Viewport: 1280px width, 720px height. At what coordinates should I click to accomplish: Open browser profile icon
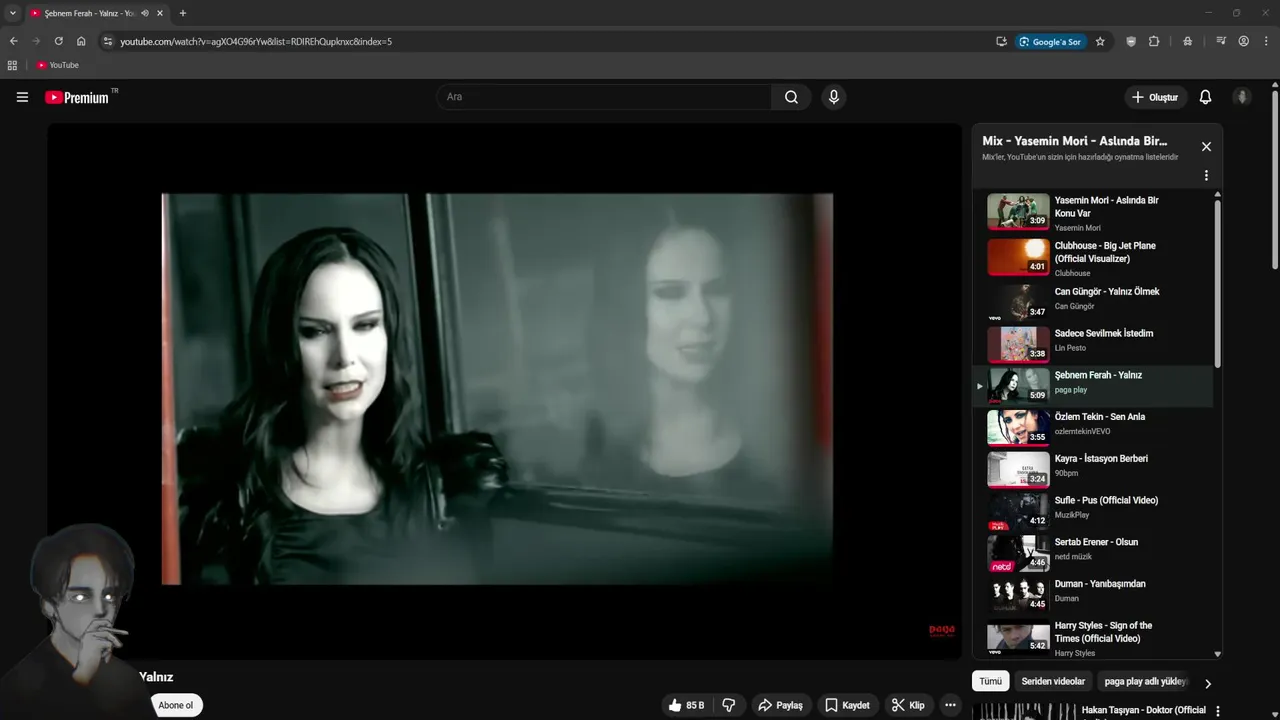(x=1244, y=41)
